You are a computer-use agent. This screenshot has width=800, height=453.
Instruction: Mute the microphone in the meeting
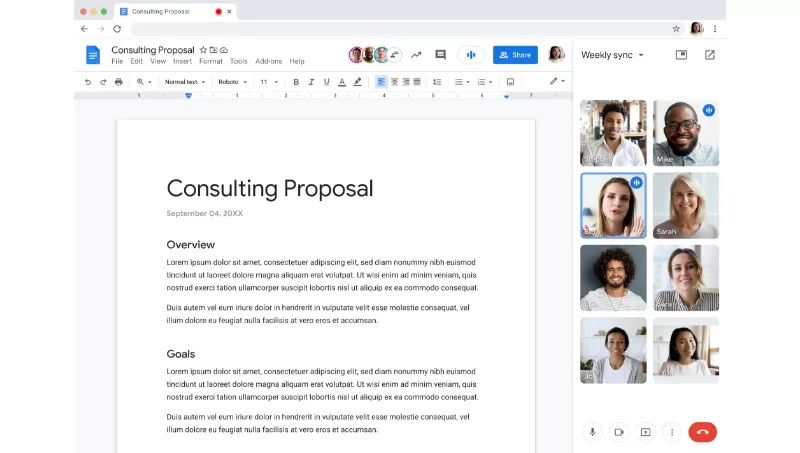592,432
